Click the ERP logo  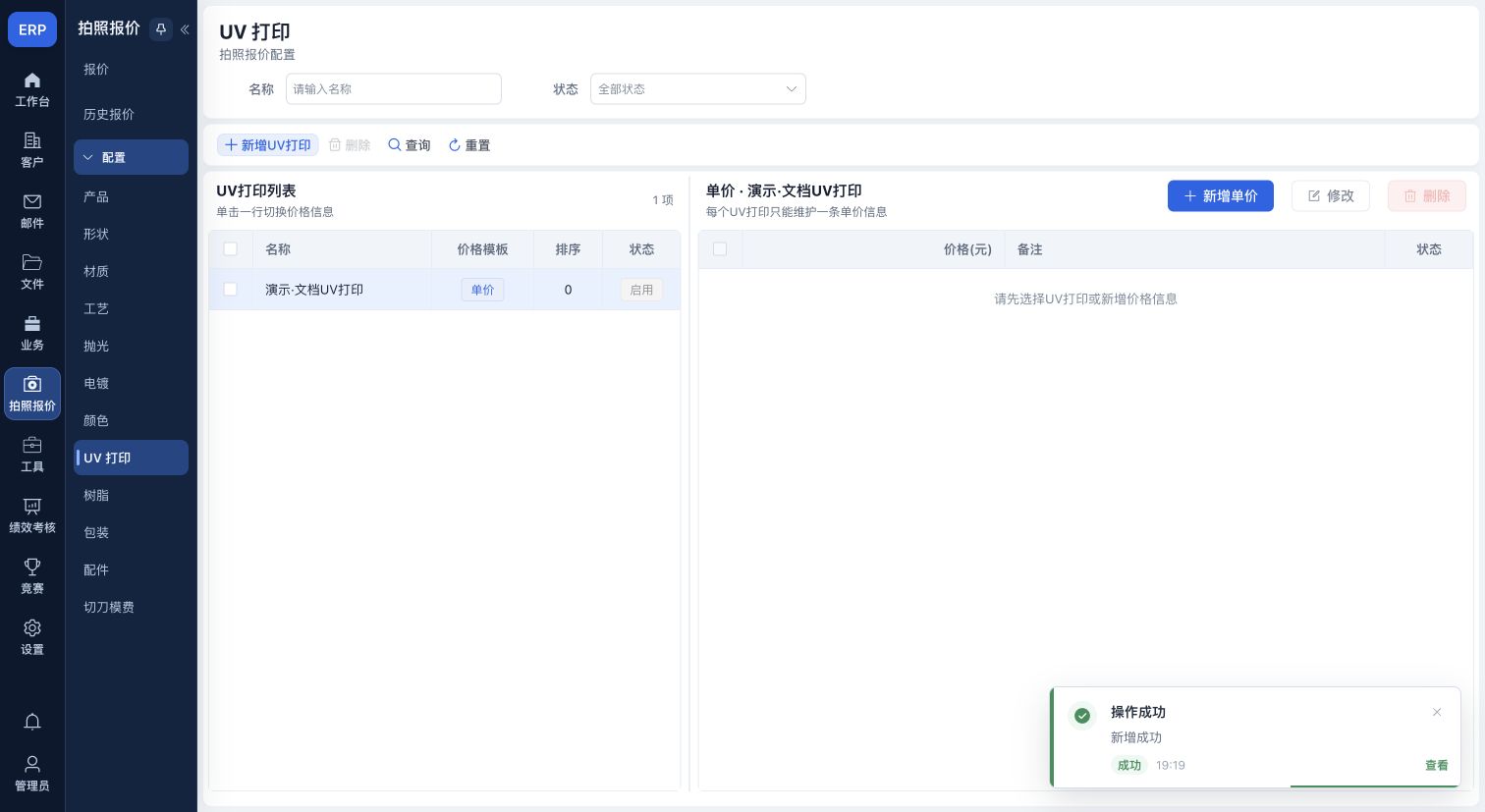click(x=32, y=29)
